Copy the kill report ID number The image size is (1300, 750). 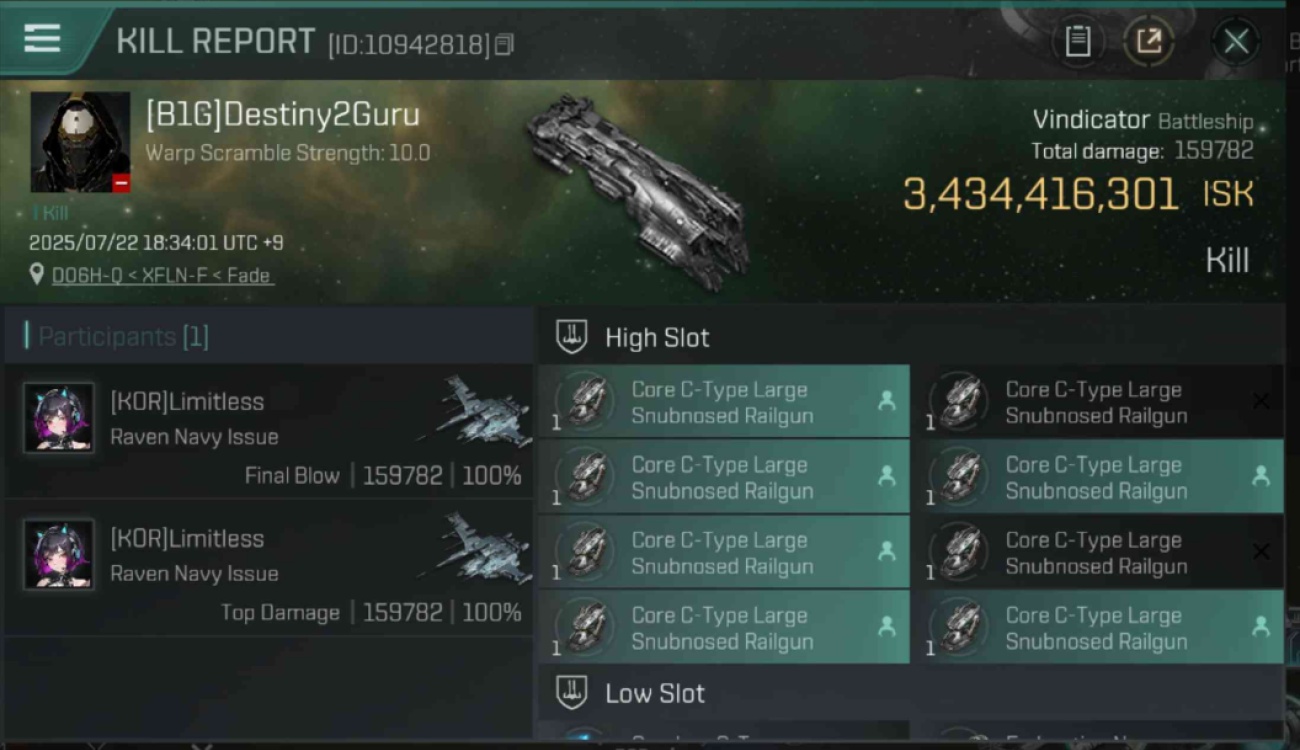tap(504, 44)
